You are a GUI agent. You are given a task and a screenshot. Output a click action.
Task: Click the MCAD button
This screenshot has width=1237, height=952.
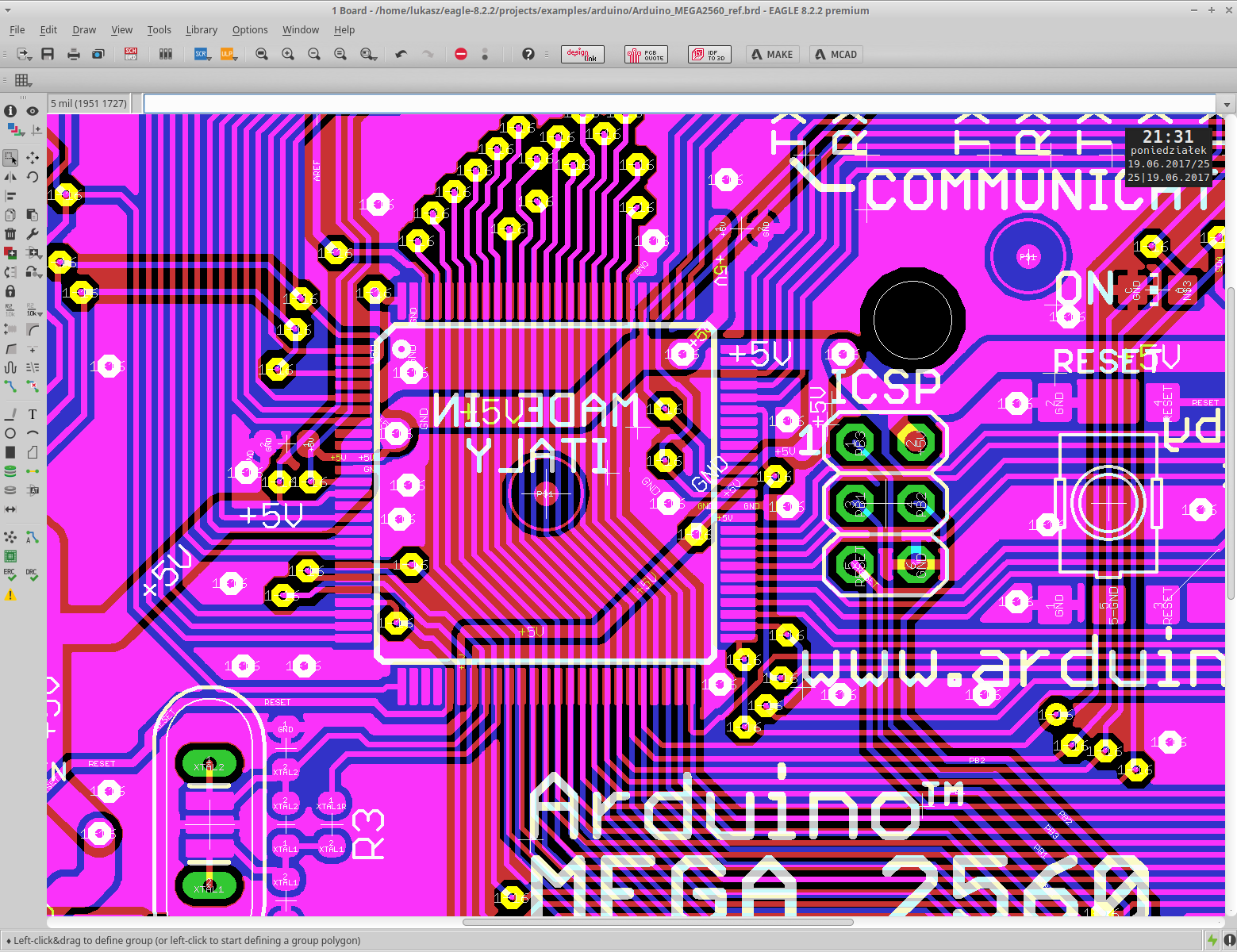click(836, 54)
